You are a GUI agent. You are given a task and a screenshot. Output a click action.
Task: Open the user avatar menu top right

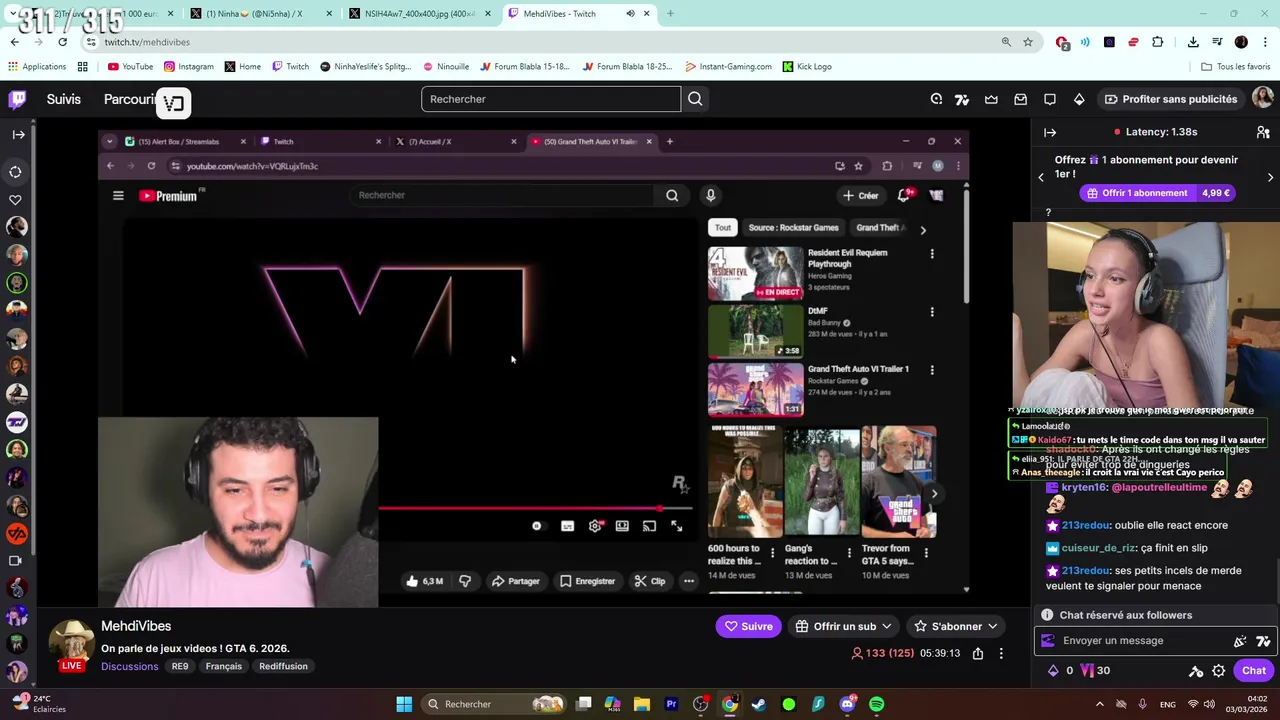1263,98
